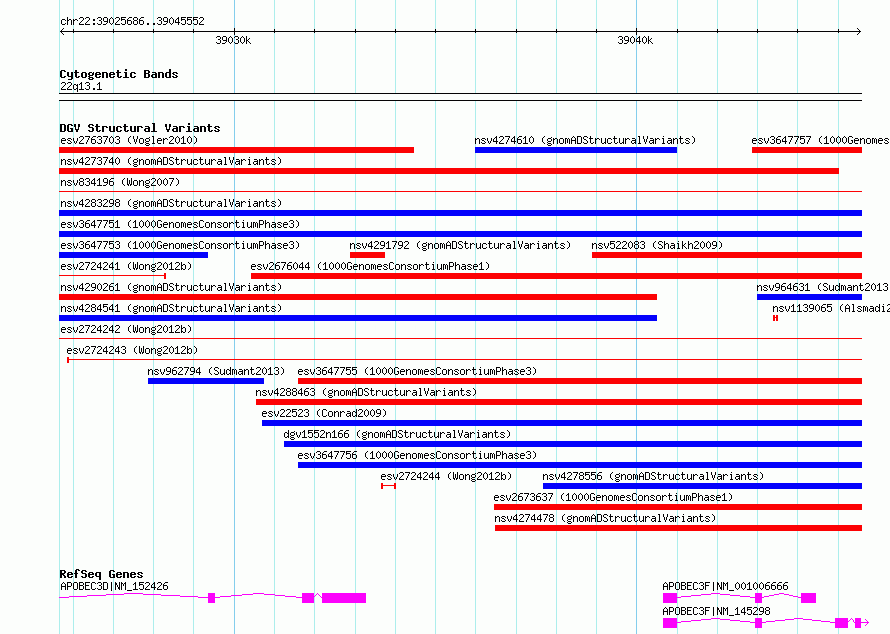Select nsv4288463 gnomAD variant label
The height and width of the screenshot is (634, 890).
tap(366, 392)
